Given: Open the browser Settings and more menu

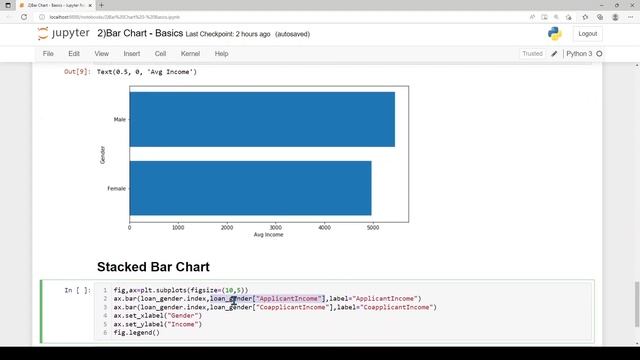Looking at the screenshot, I should click(x=630, y=17).
